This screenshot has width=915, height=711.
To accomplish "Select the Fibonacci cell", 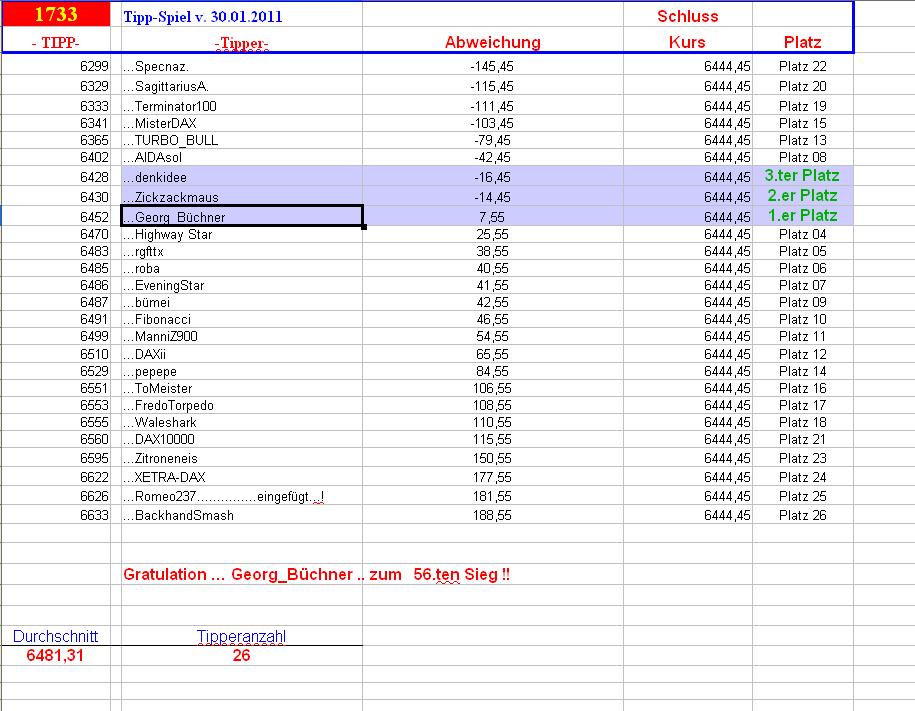I will (x=242, y=319).
